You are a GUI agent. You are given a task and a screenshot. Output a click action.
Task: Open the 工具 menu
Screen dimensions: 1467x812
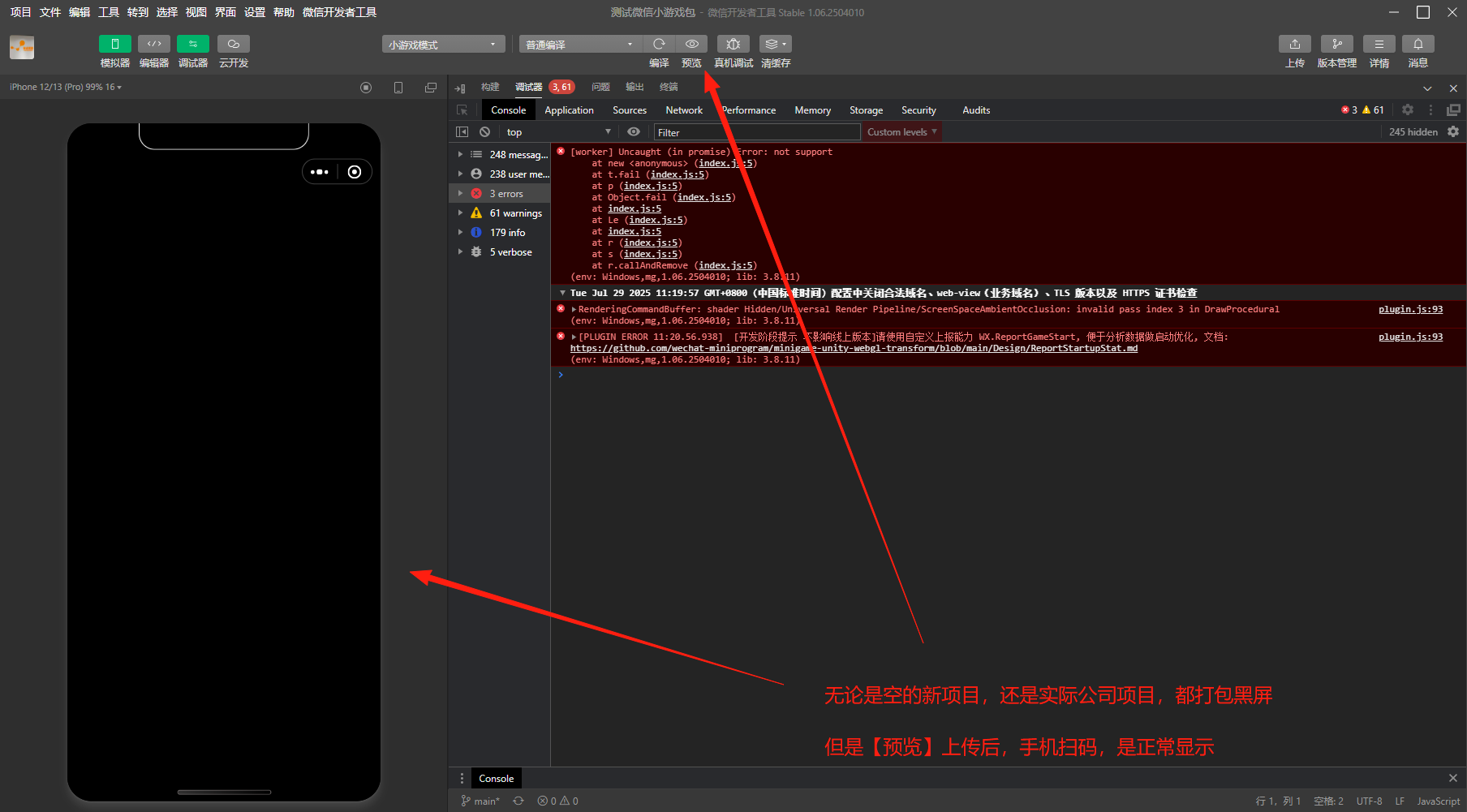pos(109,12)
